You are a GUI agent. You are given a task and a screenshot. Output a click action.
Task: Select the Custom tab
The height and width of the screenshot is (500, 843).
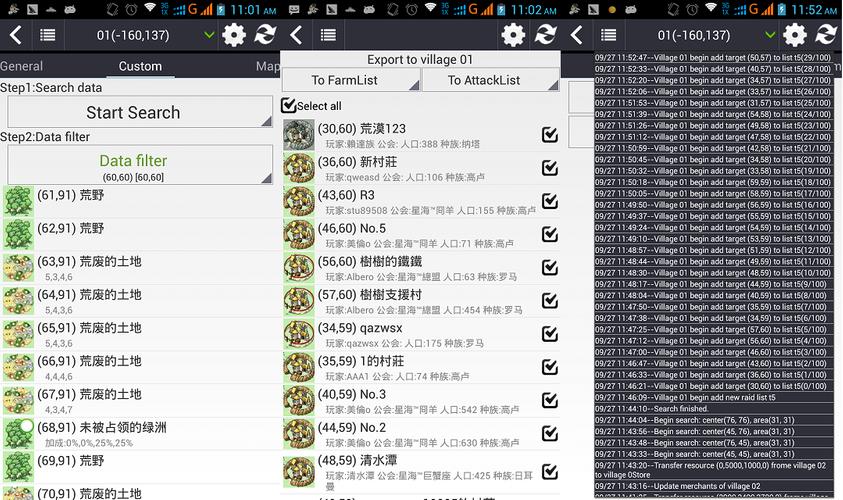[x=140, y=67]
